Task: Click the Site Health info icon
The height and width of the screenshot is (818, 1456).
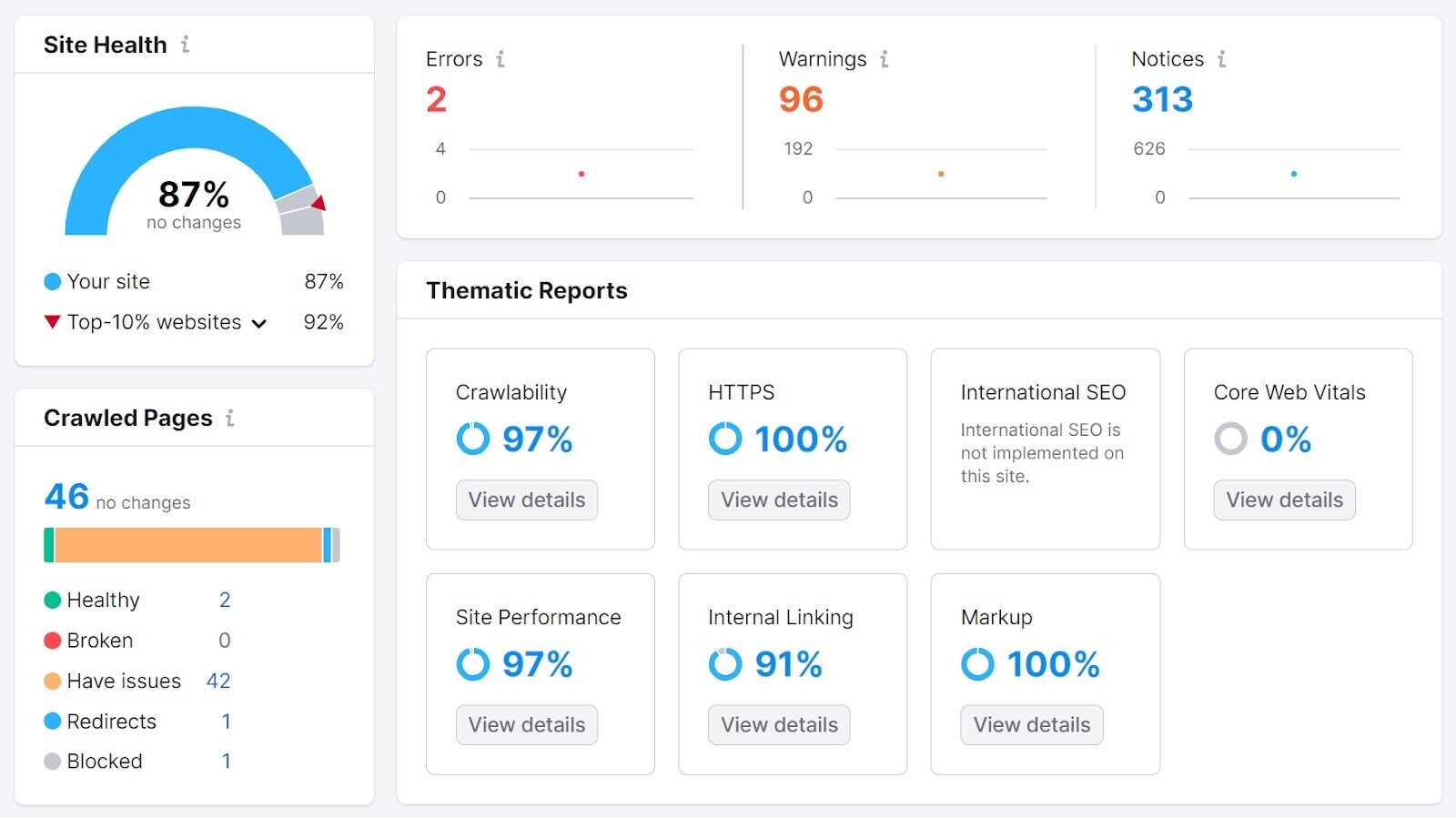Action: (x=185, y=44)
